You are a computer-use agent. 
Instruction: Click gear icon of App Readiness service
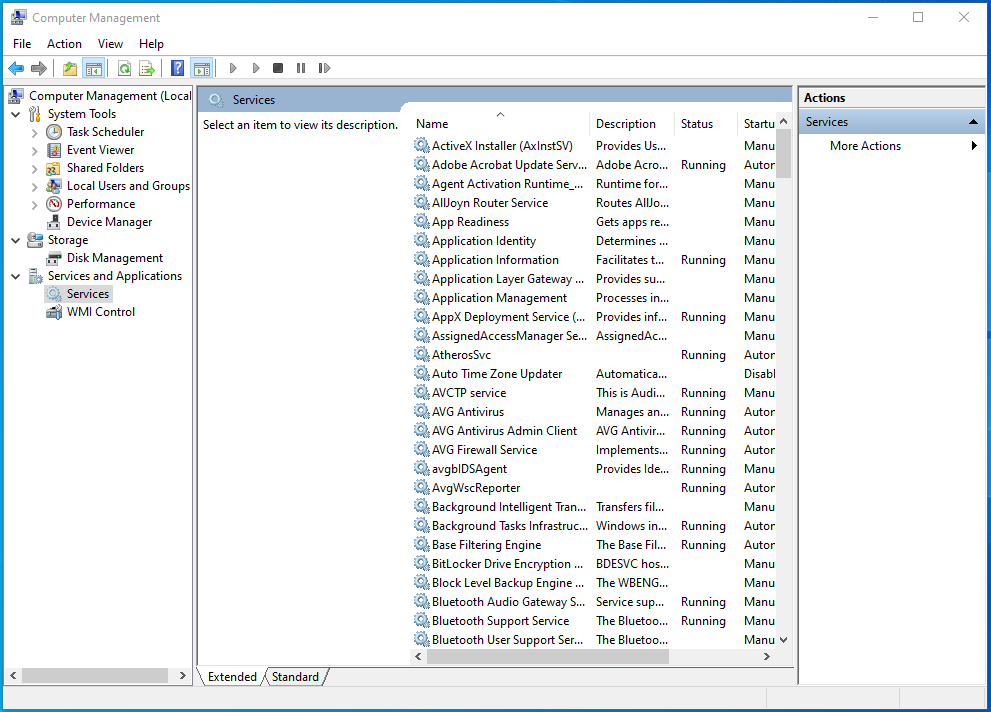[x=422, y=221]
